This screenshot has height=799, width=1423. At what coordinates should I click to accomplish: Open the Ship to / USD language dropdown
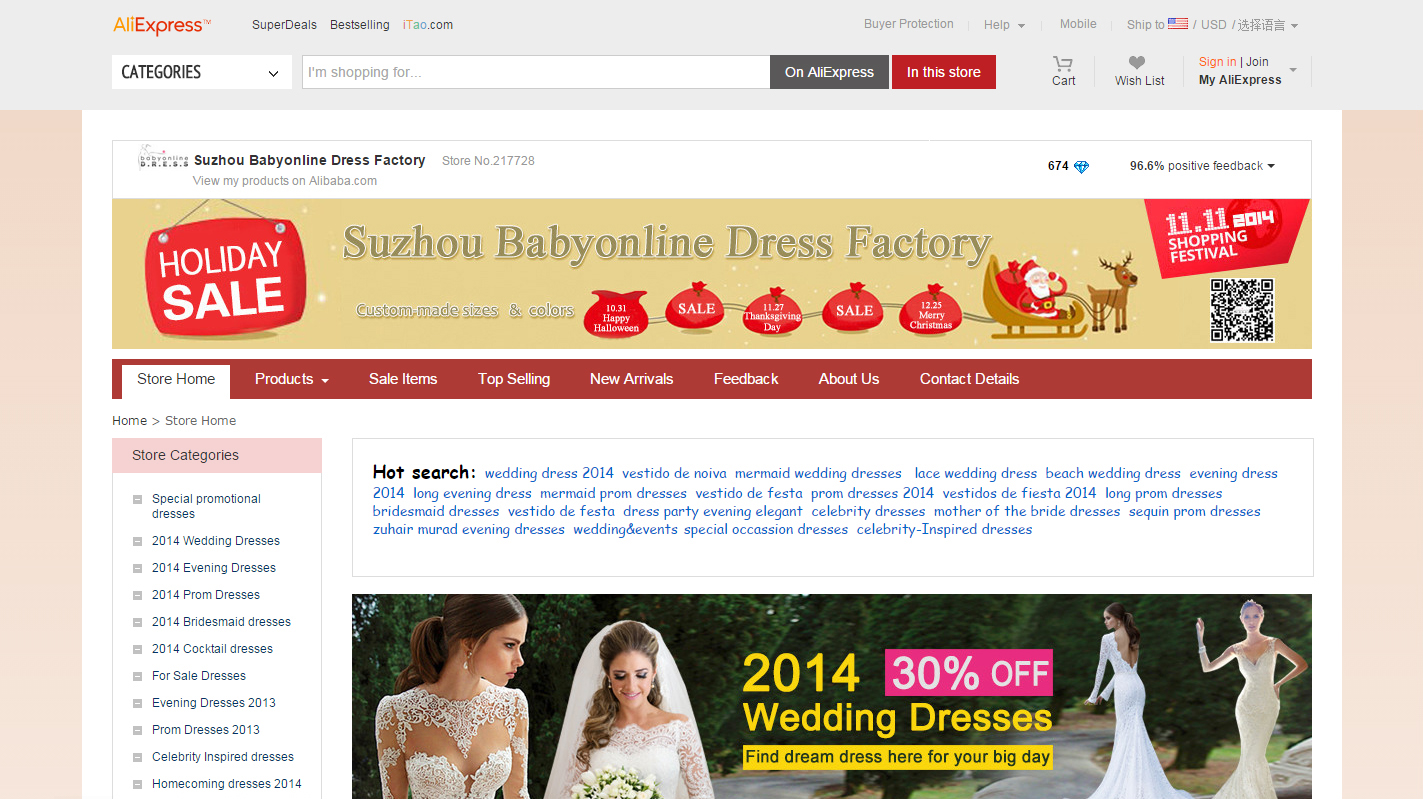click(x=1212, y=25)
